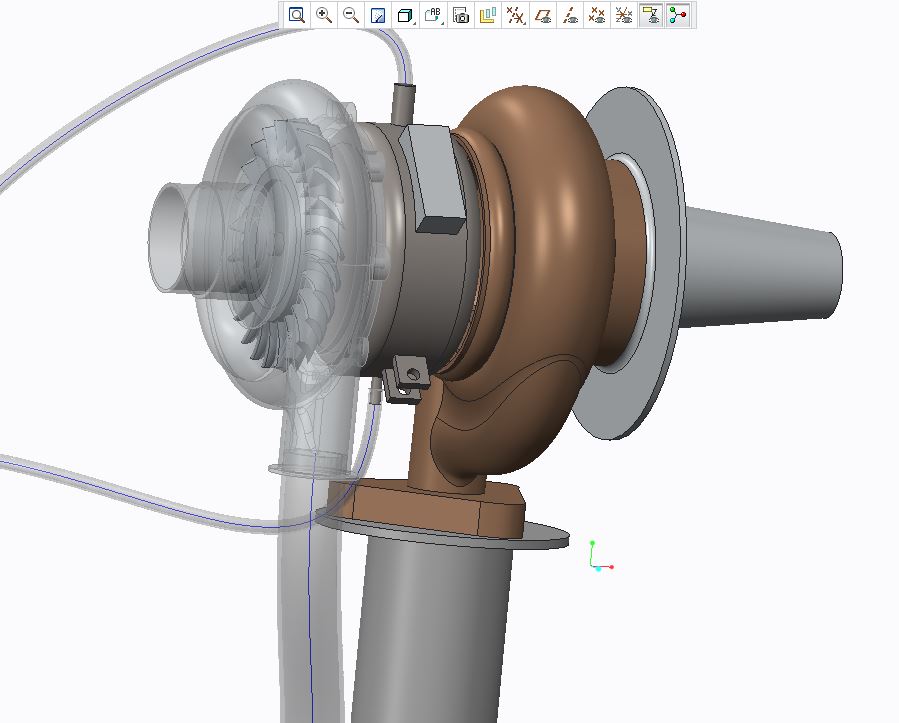899x723 pixels.
Task: Toggle the spin center icon
Action: (x=678, y=15)
